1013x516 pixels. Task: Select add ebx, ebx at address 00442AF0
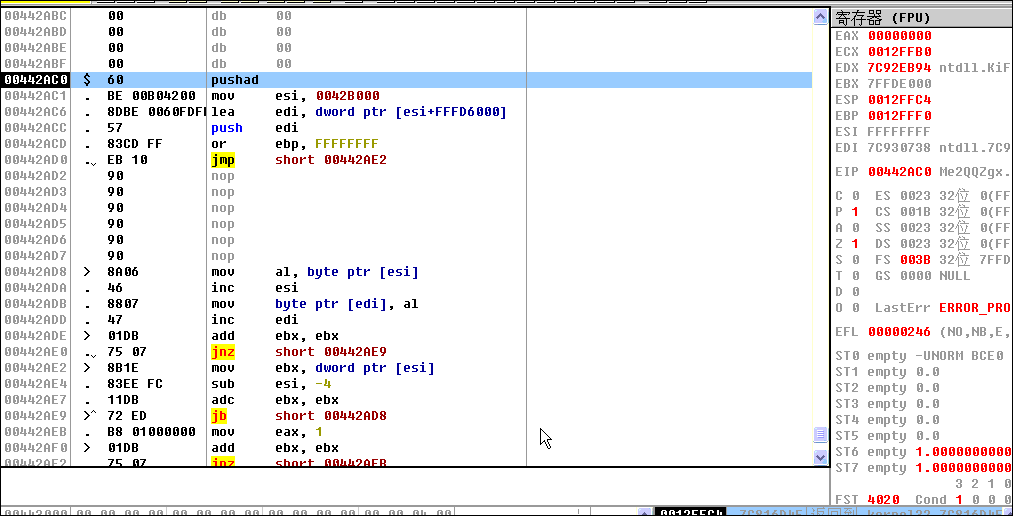point(275,448)
